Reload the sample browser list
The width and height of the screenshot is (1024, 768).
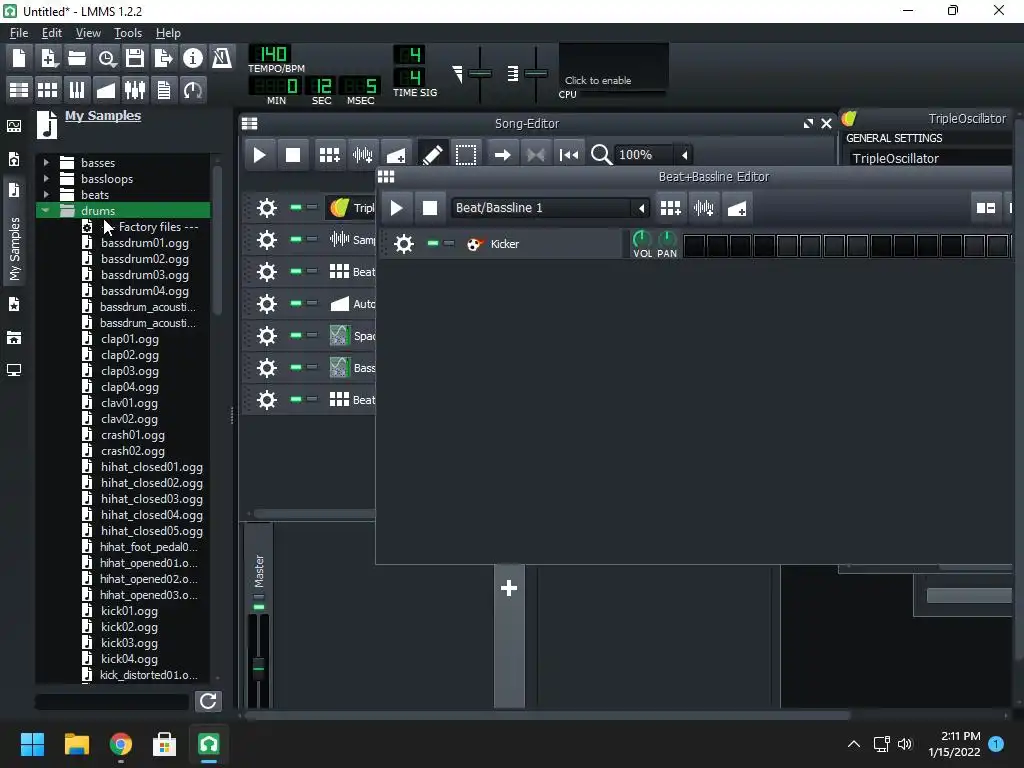208,701
